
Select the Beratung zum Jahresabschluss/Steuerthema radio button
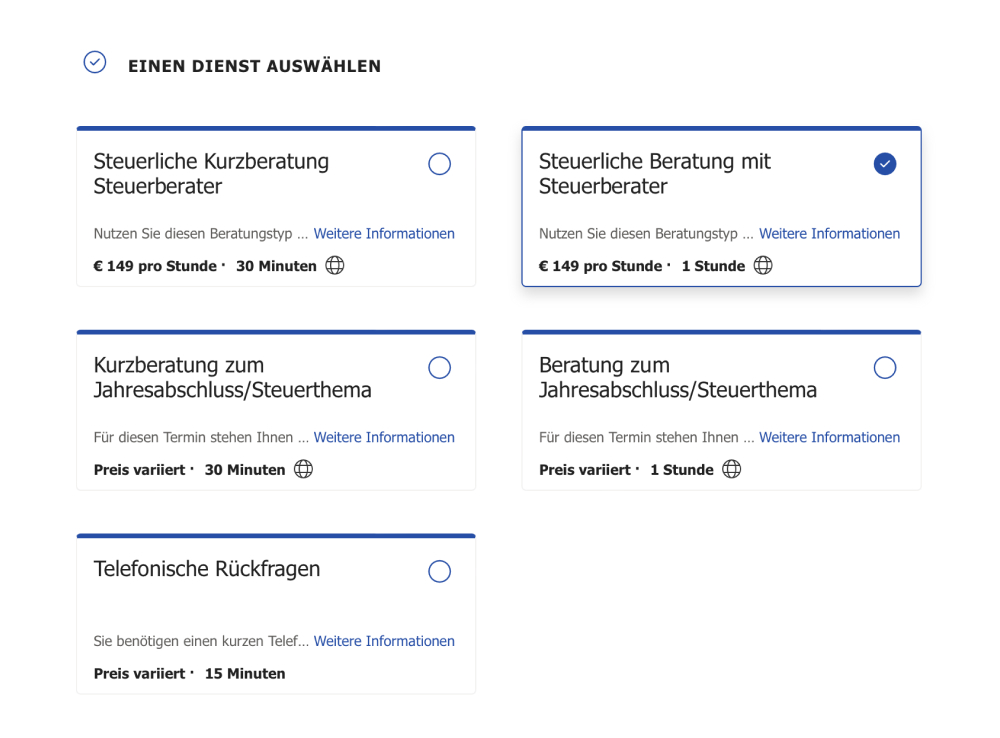pos(884,367)
